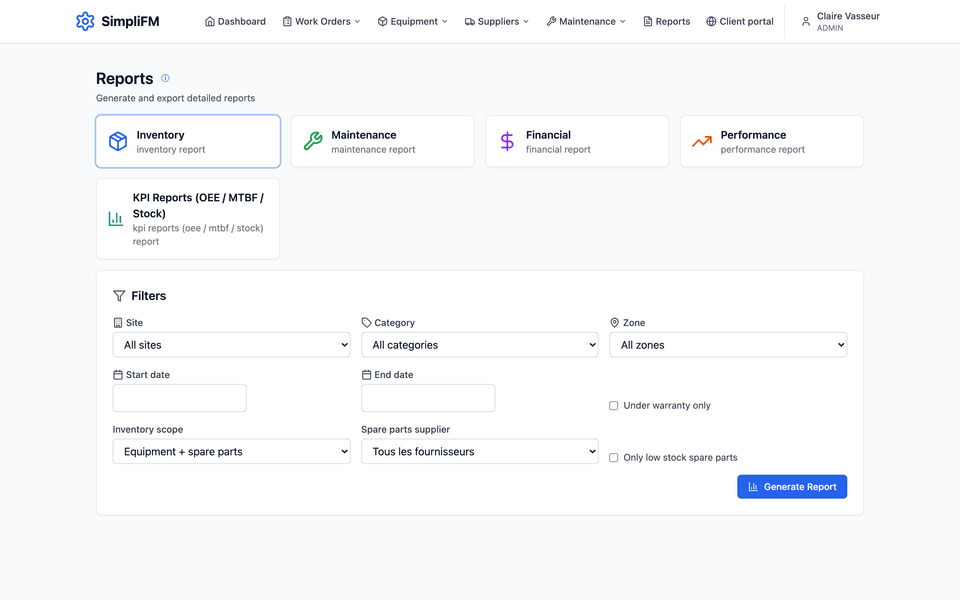Screen dimensions: 960x600
Task: Open the Site dropdown showing All sites
Action: pyautogui.click(x=231, y=345)
